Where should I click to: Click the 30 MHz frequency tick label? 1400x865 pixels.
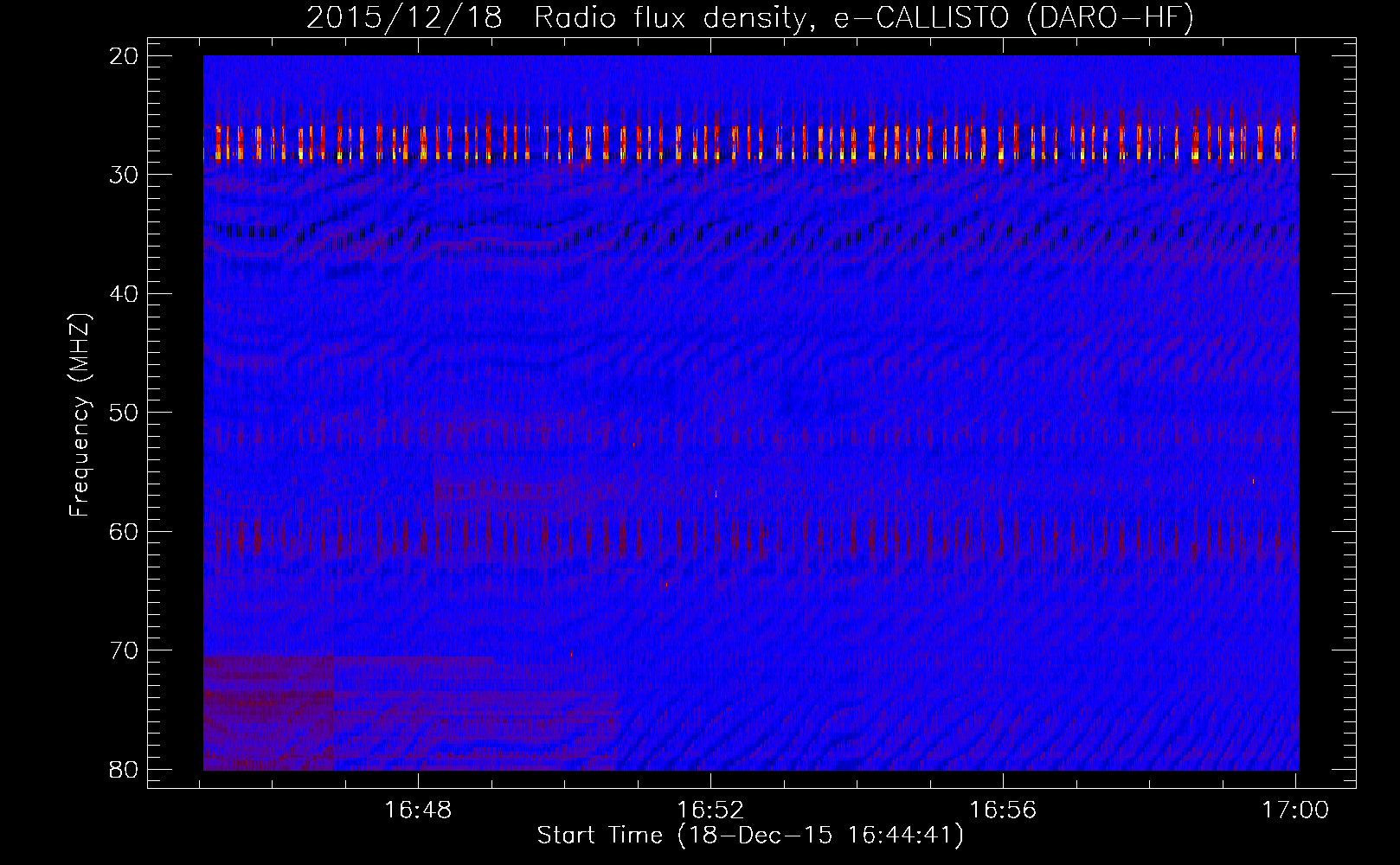coord(125,175)
